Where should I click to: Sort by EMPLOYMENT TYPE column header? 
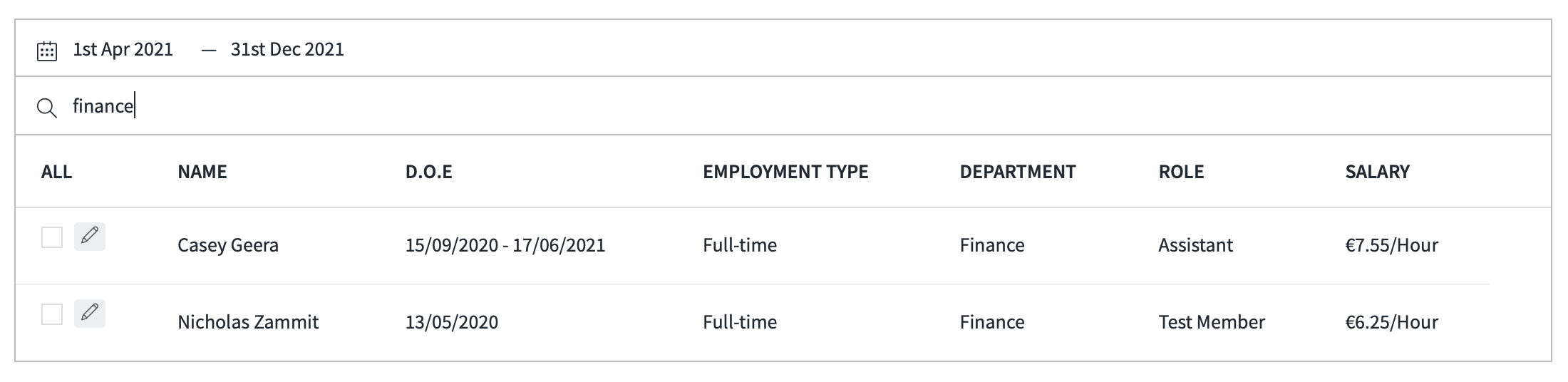785,172
